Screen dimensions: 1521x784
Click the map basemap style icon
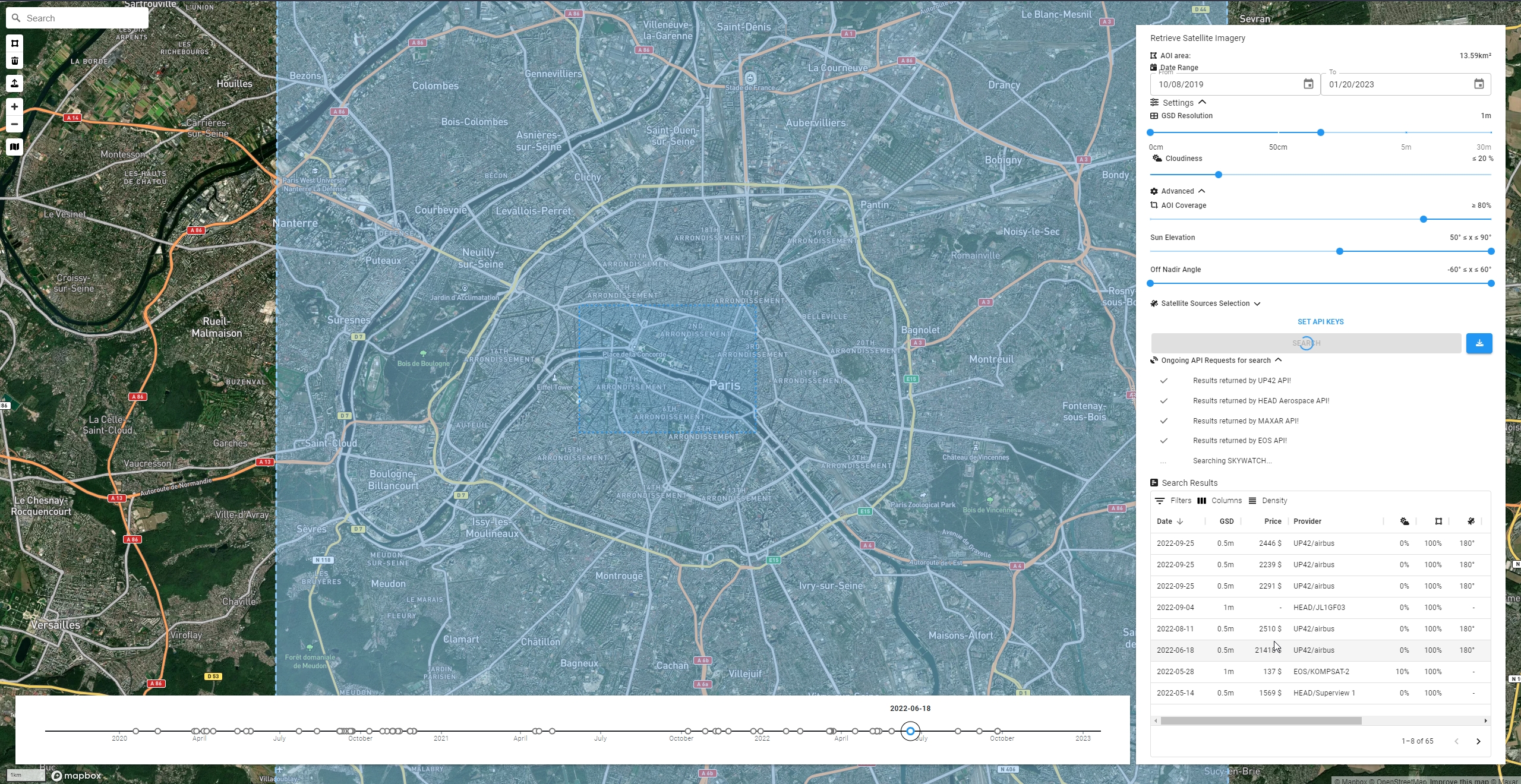(x=15, y=147)
